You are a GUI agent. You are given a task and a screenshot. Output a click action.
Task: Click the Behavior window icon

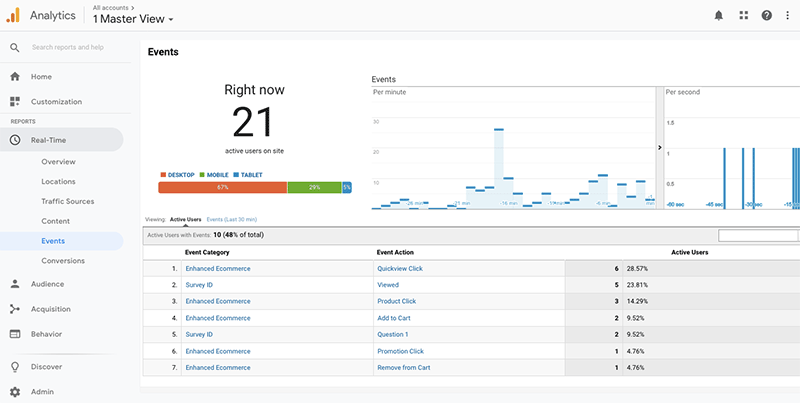15,334
